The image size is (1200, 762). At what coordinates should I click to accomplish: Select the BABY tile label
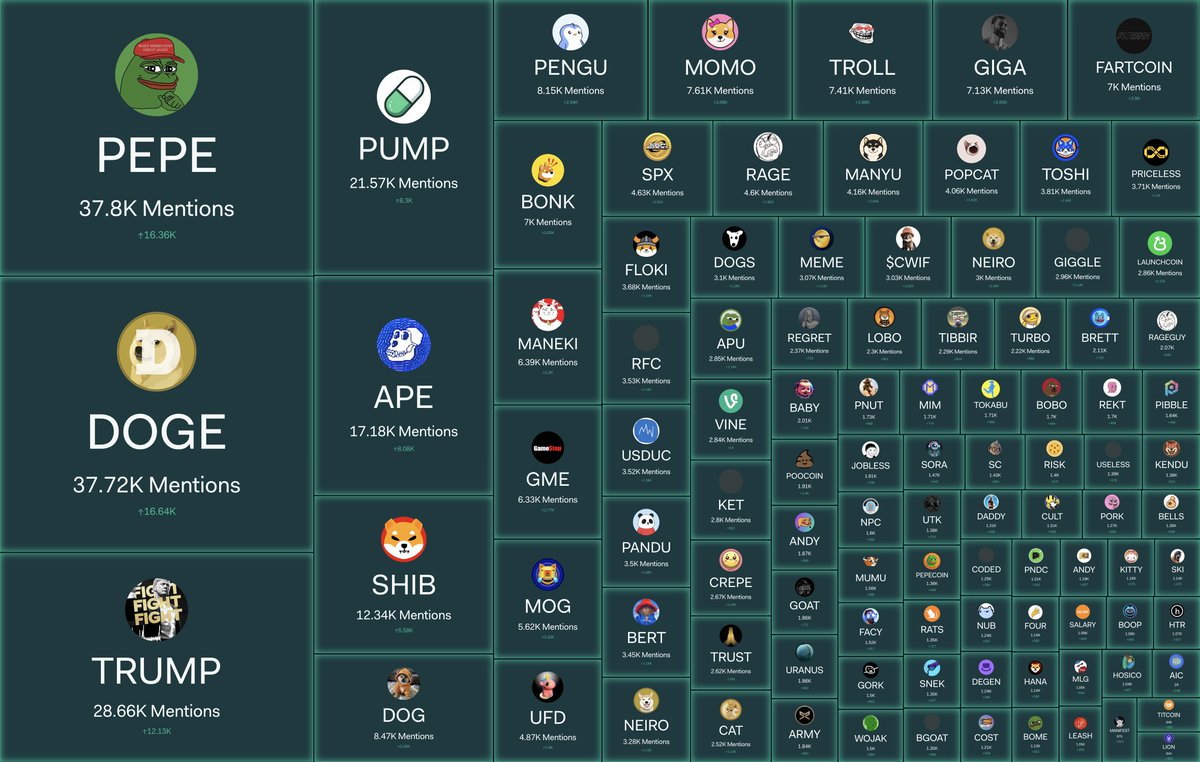pos(804,408)
